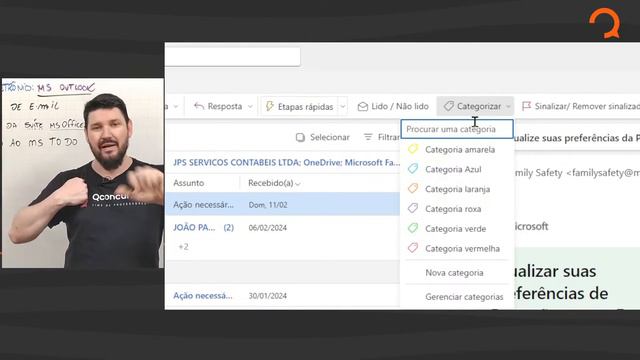Screen dimensions: 640x360
Task: Click the Lido / Não lido envelope icon
Action: (362, 107)
